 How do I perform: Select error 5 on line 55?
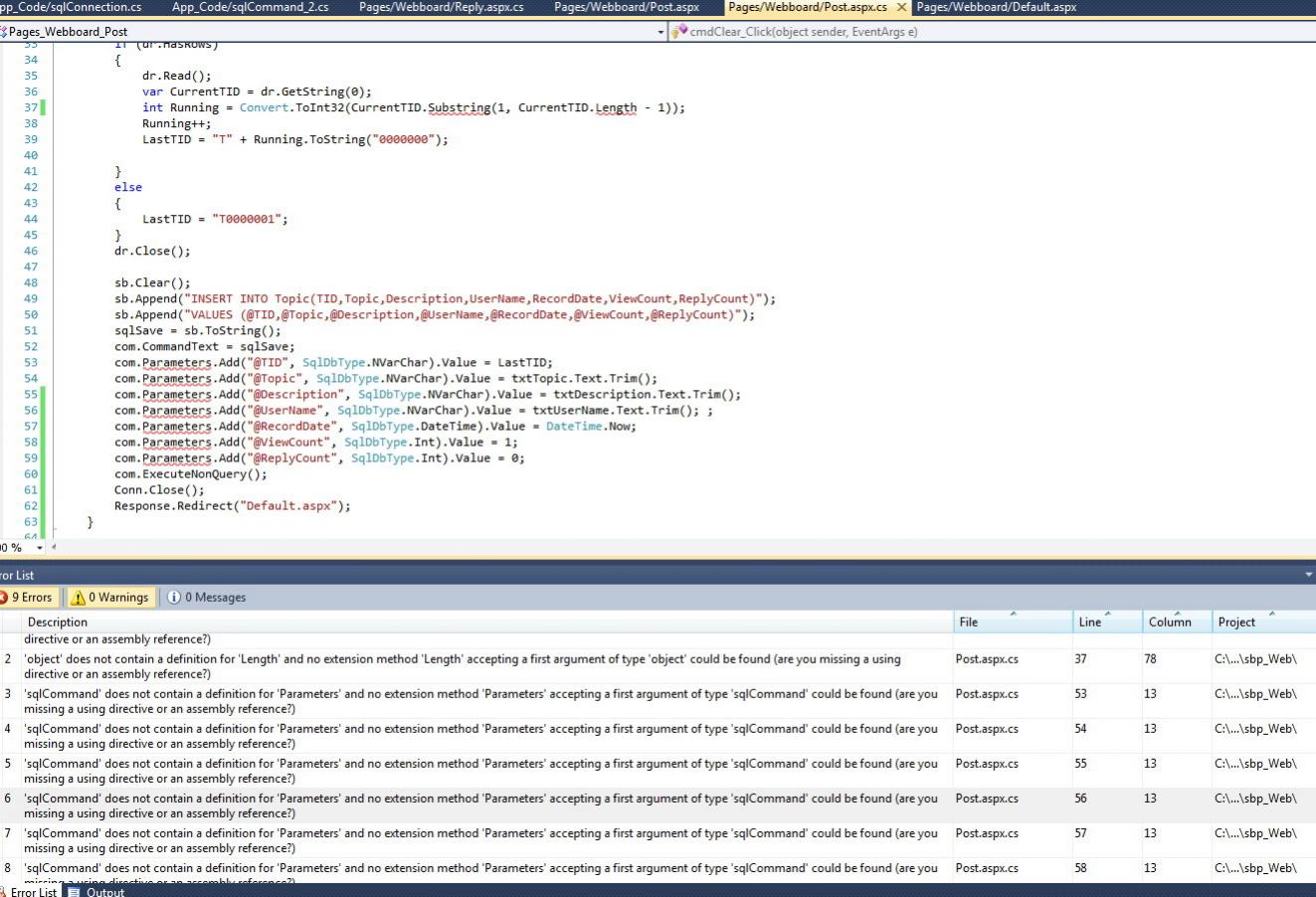click(657, 771)
